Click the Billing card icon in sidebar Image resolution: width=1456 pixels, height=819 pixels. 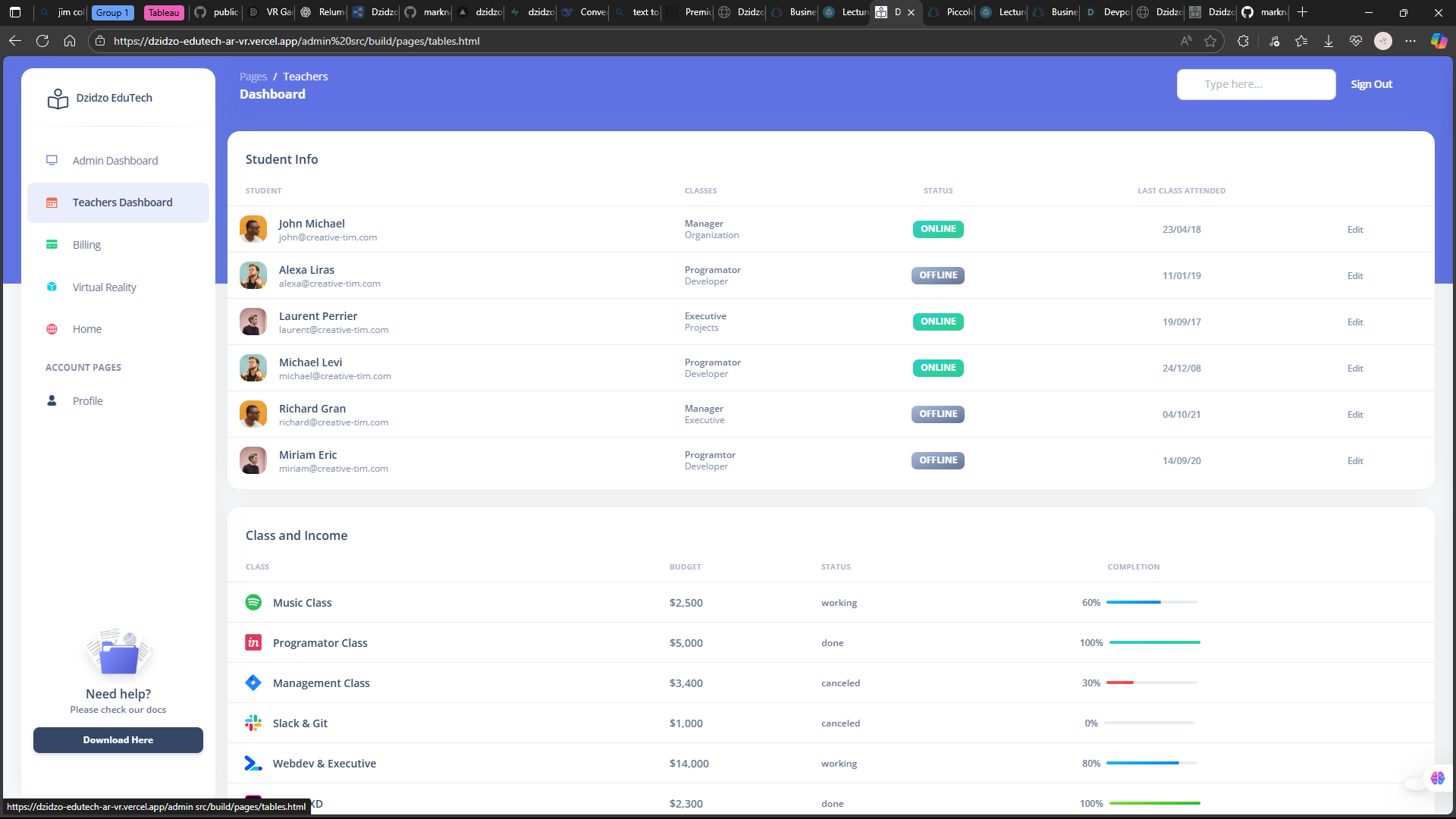52,245
